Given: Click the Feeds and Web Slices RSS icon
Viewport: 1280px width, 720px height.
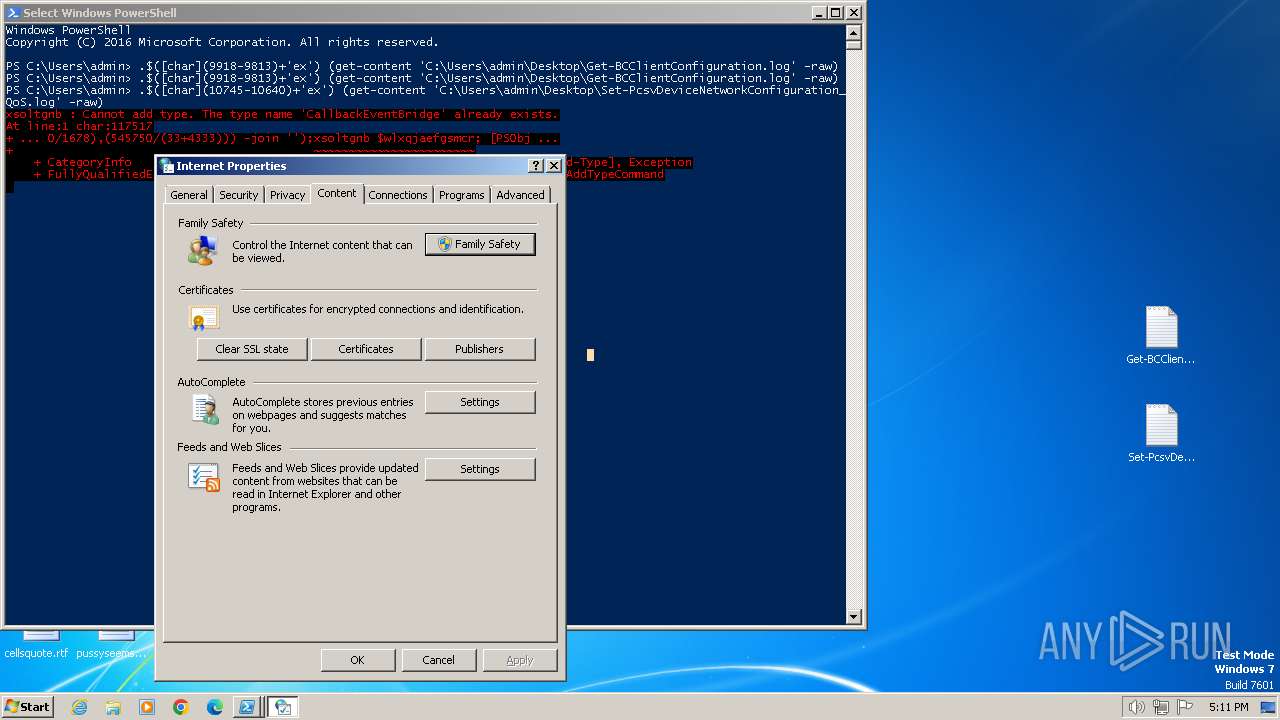Looking at the screenshot, I should coord(204,477).
